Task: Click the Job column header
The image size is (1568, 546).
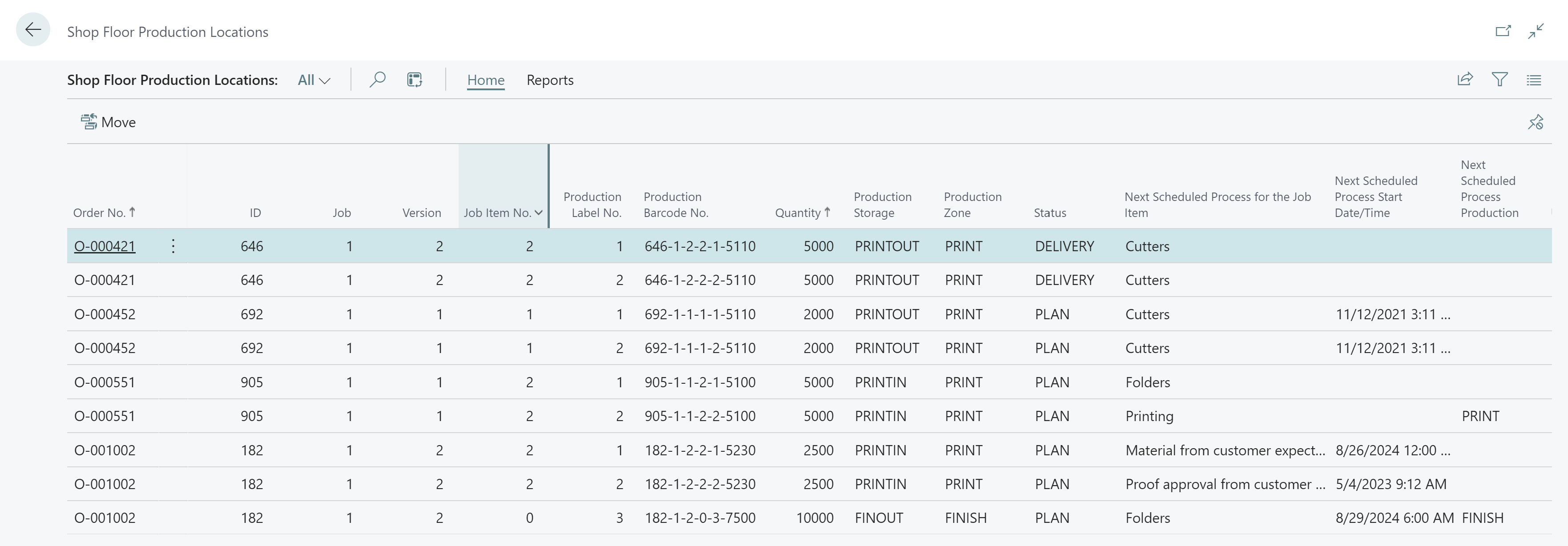Action: tap(342, 213)
